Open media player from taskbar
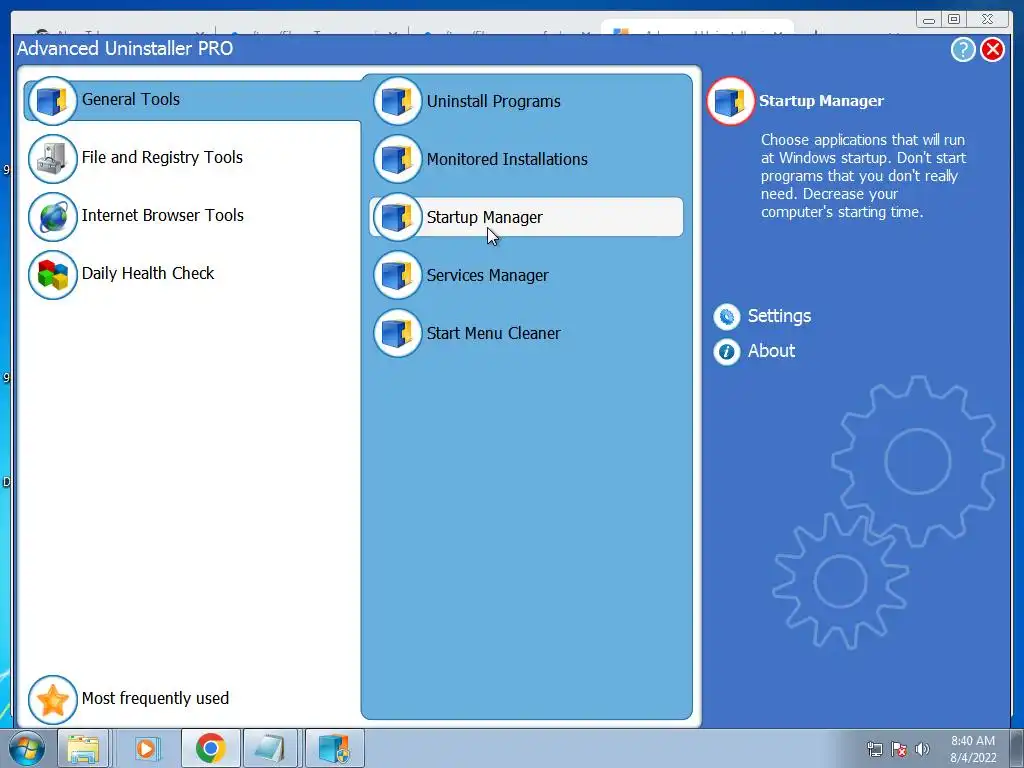The image size is (1024, 768). tap(146, 748)
